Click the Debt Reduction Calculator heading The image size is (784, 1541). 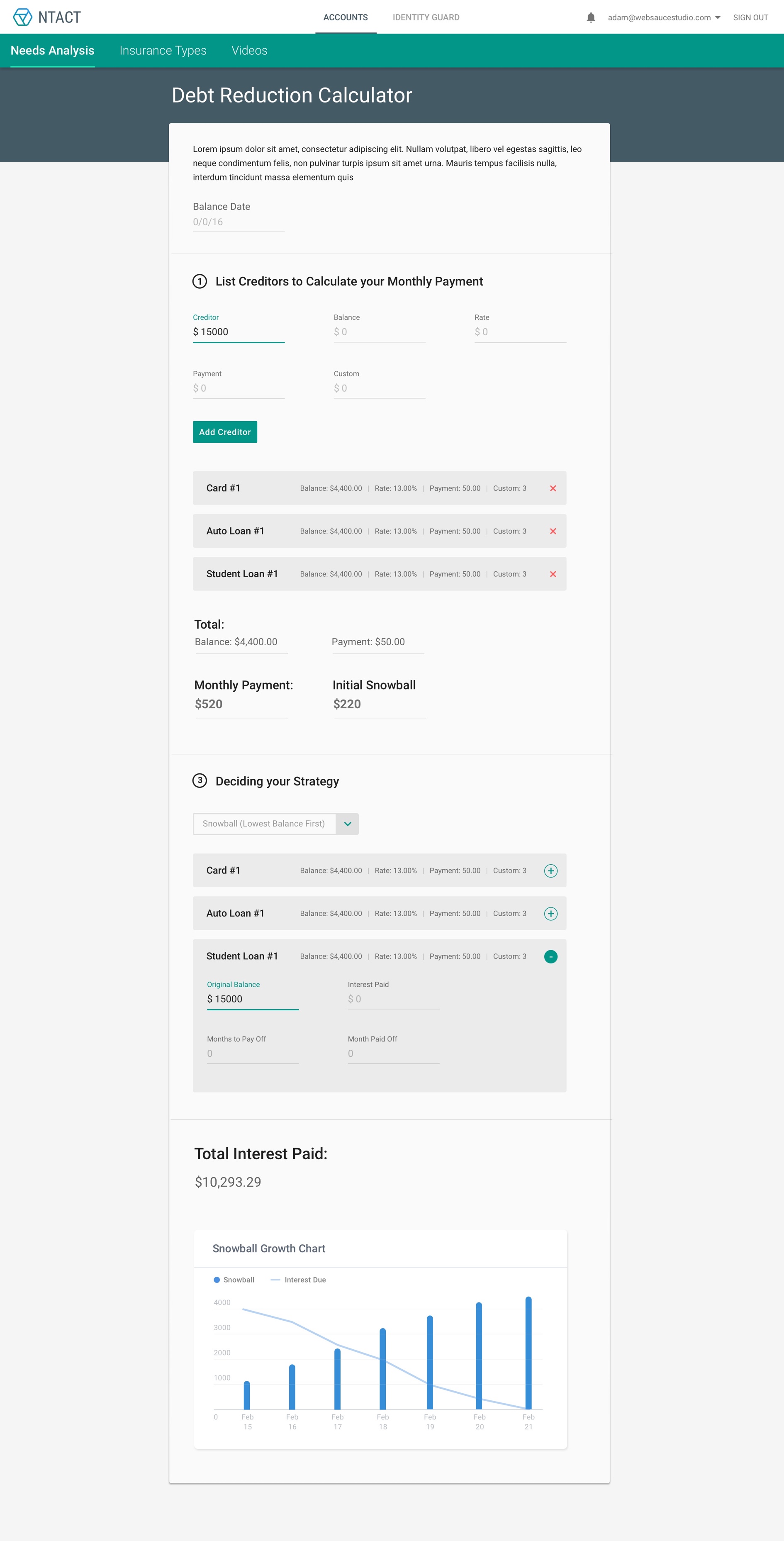[x=292, y=95]
